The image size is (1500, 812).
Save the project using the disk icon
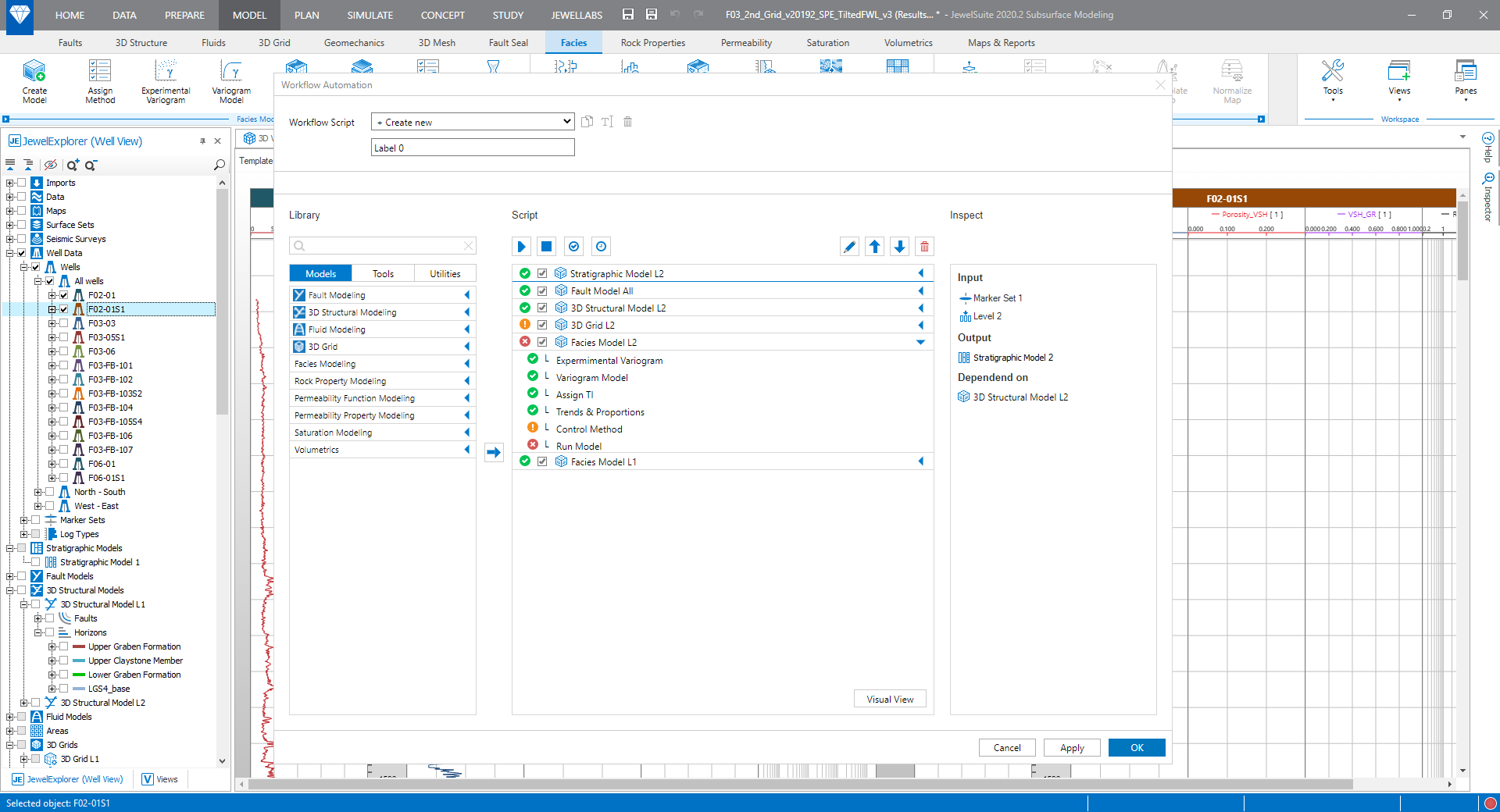[x=628, y=15]
